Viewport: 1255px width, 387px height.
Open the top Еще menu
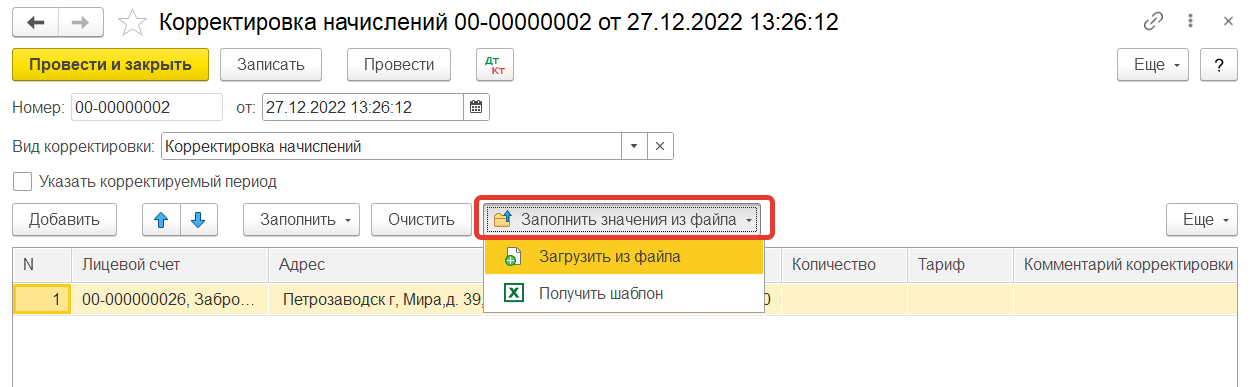(x=1152, y=65)
